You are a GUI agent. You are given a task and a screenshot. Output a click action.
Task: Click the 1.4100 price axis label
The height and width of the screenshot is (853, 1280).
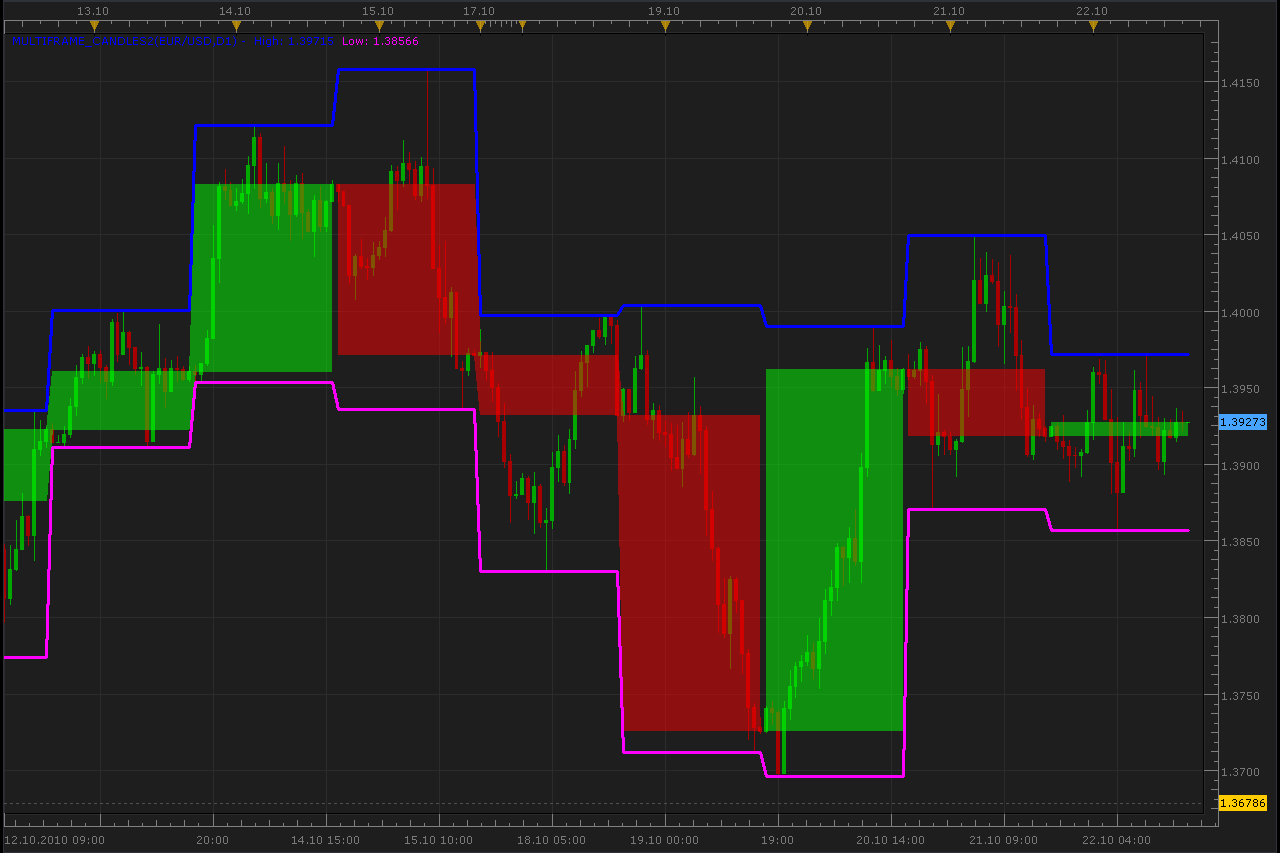[x=1241, y=160]
